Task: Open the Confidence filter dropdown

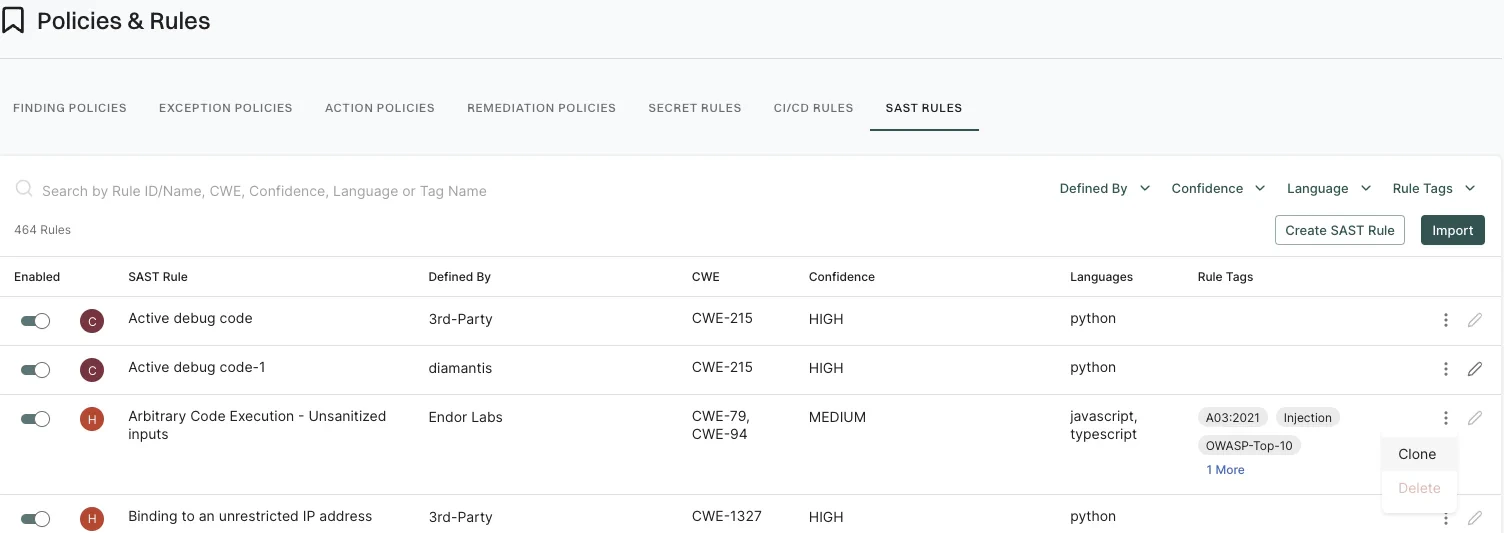Action: pos(1218,189)
